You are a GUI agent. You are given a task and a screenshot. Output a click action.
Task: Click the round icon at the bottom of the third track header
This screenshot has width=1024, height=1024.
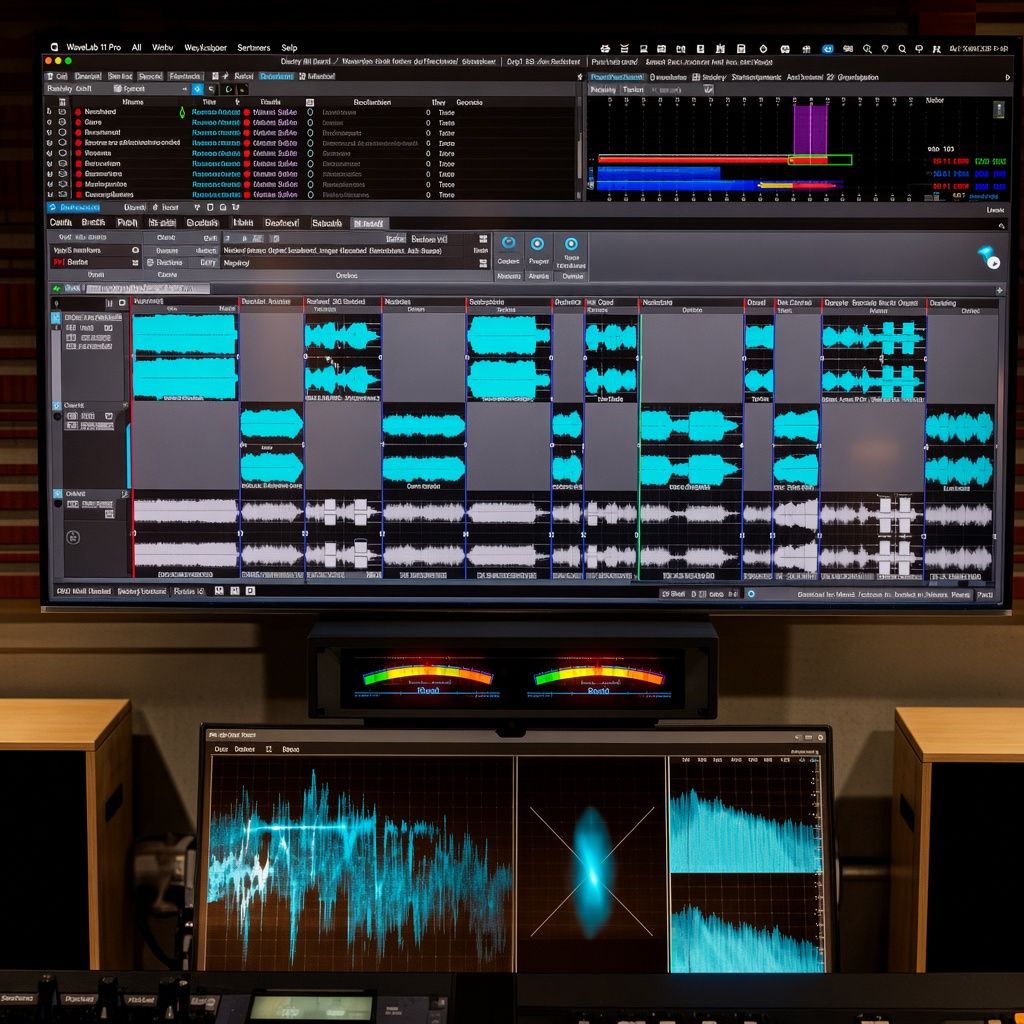point(73,537)
